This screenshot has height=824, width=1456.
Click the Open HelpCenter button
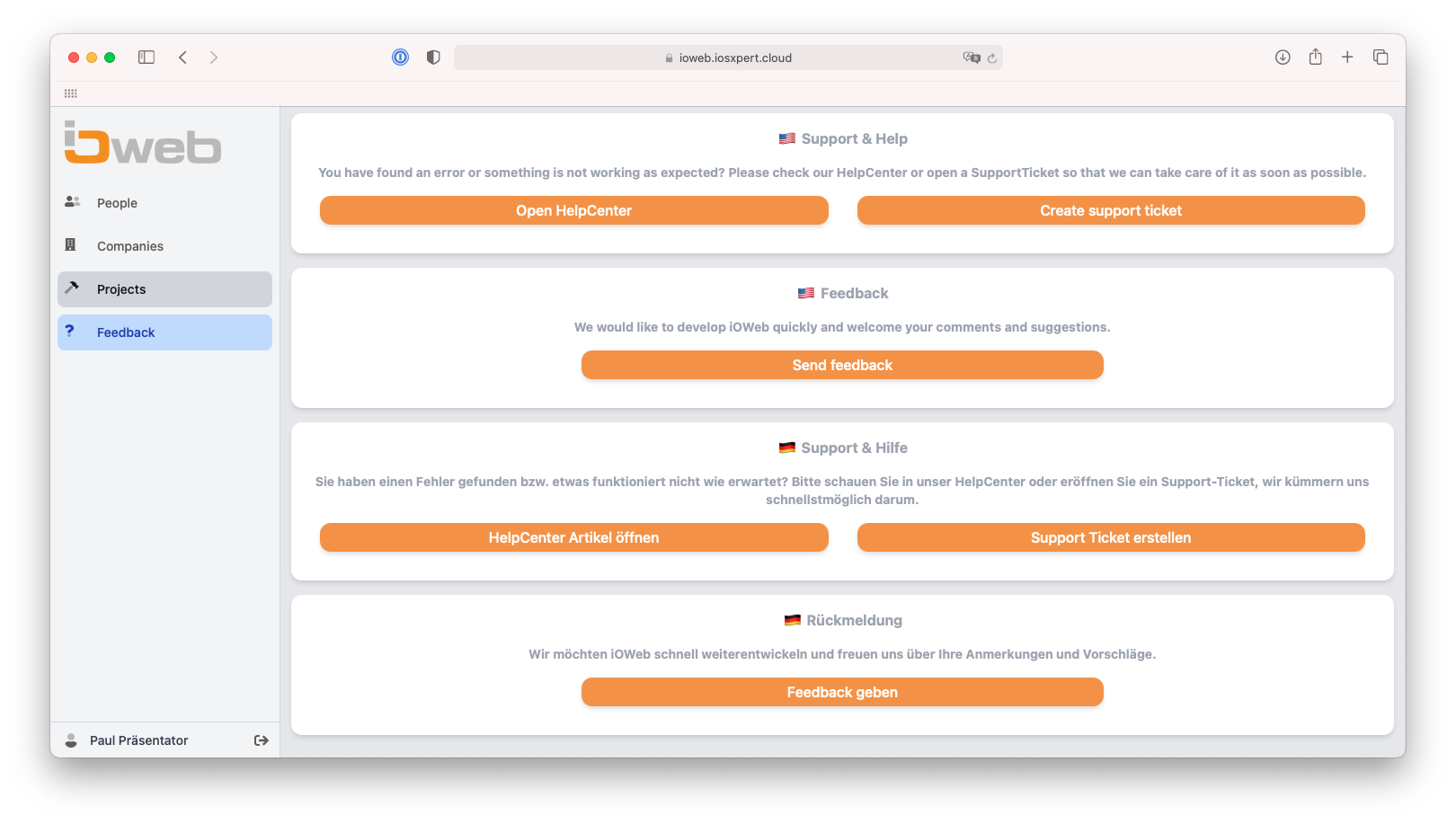[x=574, y=210]
